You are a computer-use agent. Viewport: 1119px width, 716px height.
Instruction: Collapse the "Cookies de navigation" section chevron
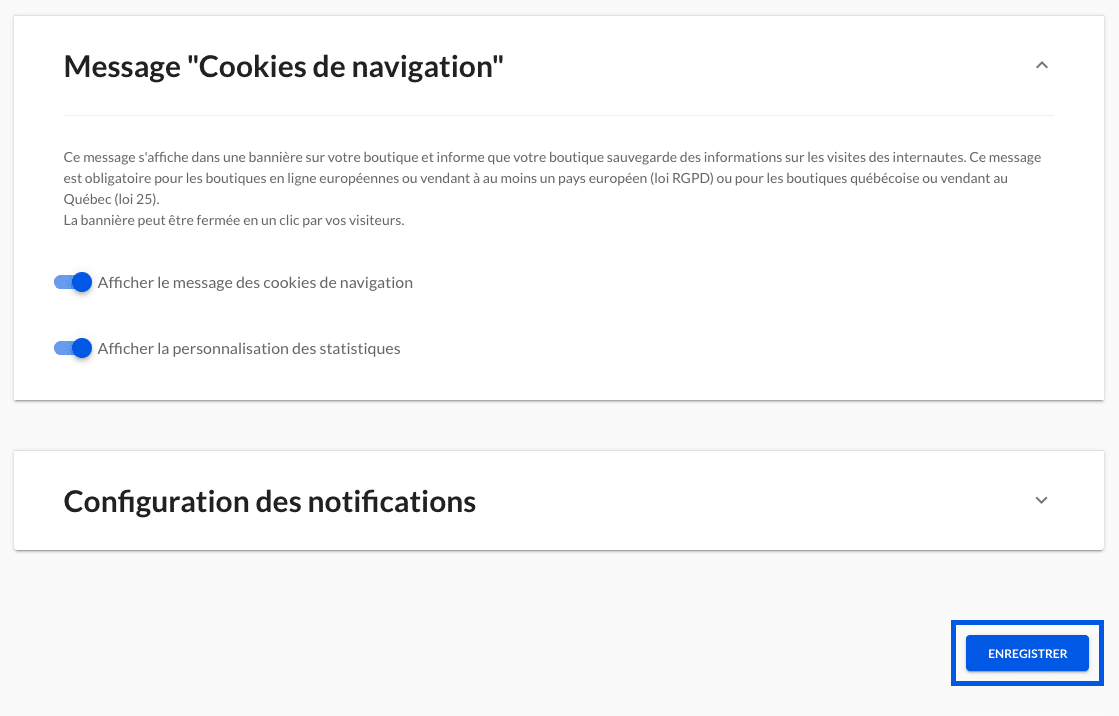pyautogui.click(x=1041, y=66)
